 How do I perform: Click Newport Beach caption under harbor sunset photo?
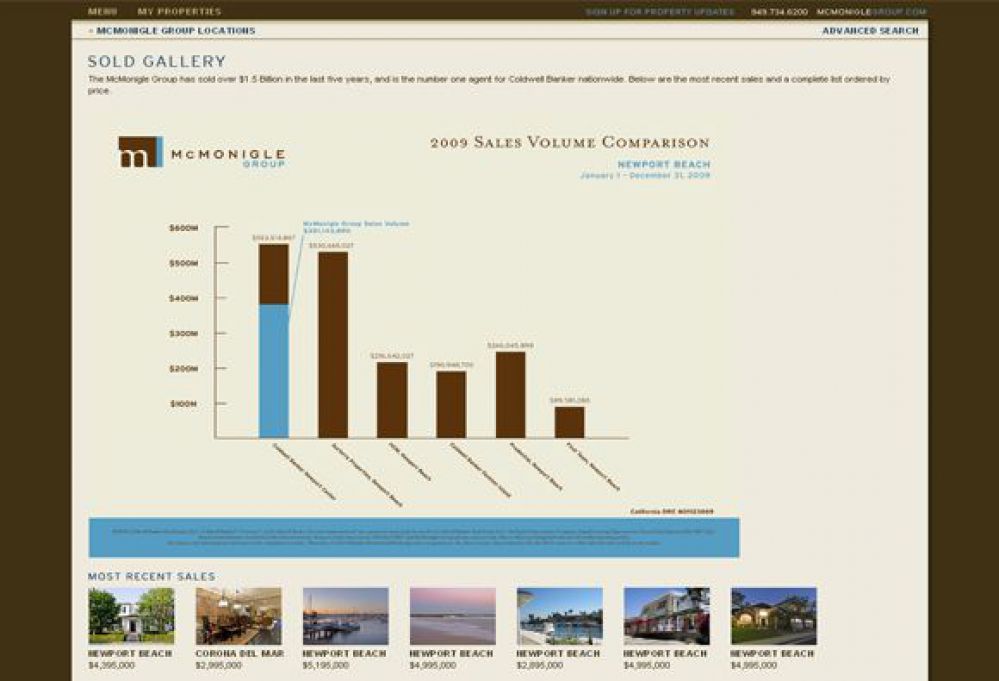344,654
